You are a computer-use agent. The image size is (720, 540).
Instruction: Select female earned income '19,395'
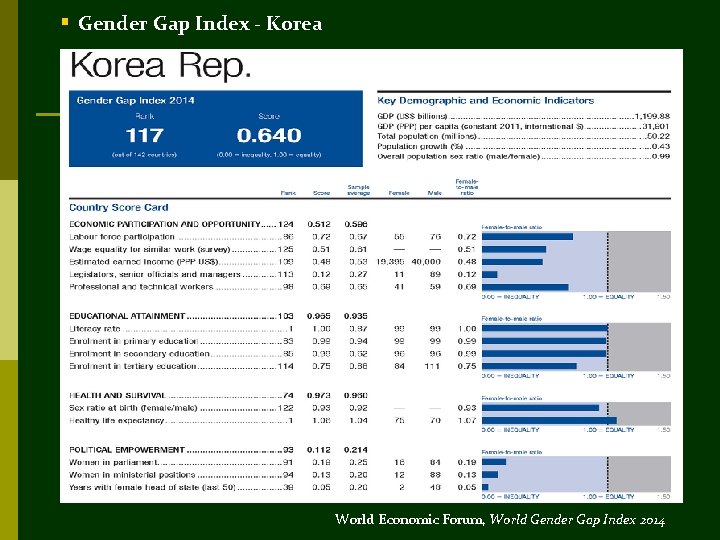tap(390, 262)
